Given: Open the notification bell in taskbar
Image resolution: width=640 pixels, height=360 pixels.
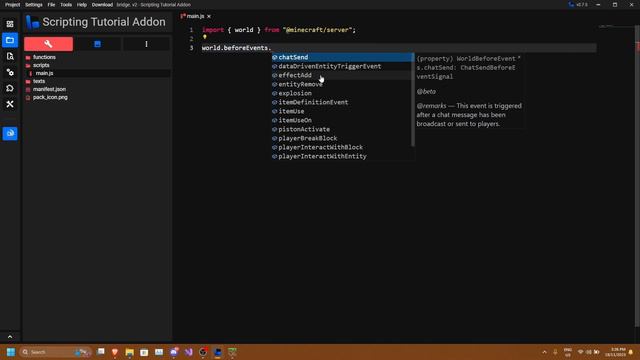Looking at the screenshot, I should click(x=631, y=352).
